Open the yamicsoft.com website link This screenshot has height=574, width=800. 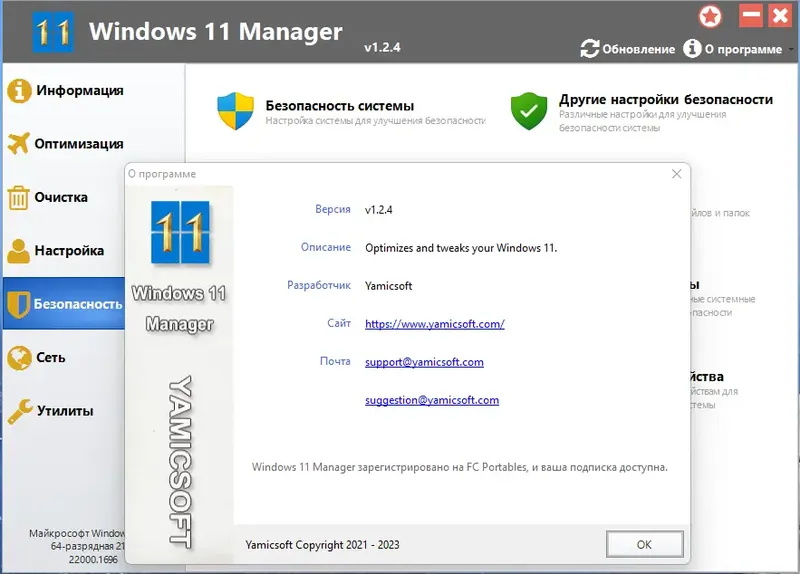click(435, 324)
